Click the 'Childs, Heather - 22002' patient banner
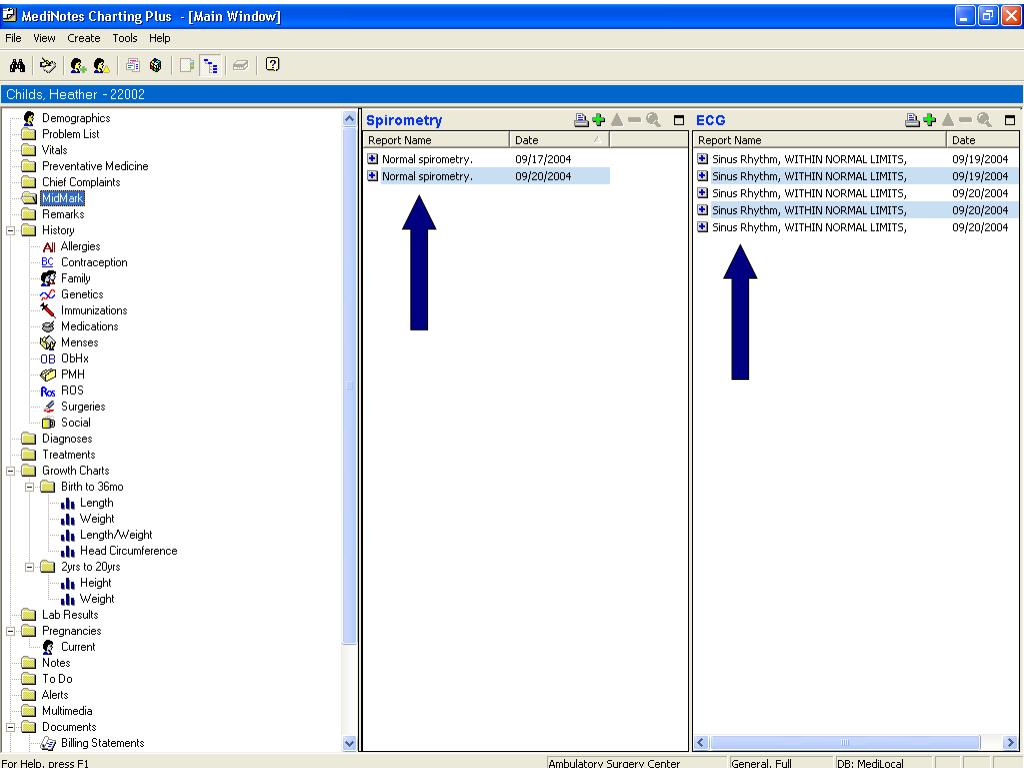Viewport: 1024px width, 768px height. tap(511, 95)
